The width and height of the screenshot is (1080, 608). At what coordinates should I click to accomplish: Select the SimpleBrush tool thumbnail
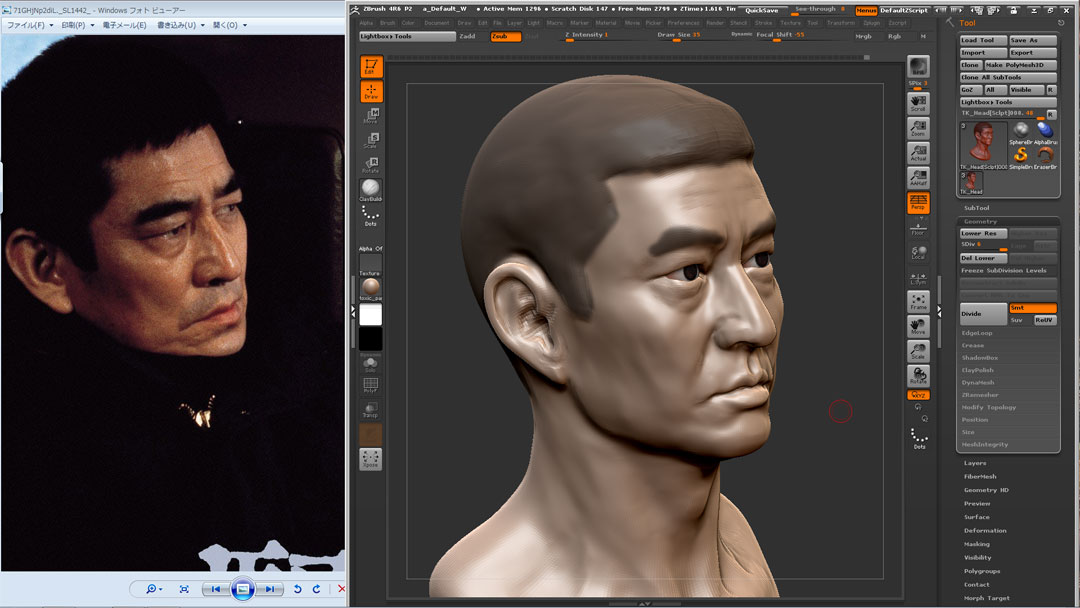1021,158
